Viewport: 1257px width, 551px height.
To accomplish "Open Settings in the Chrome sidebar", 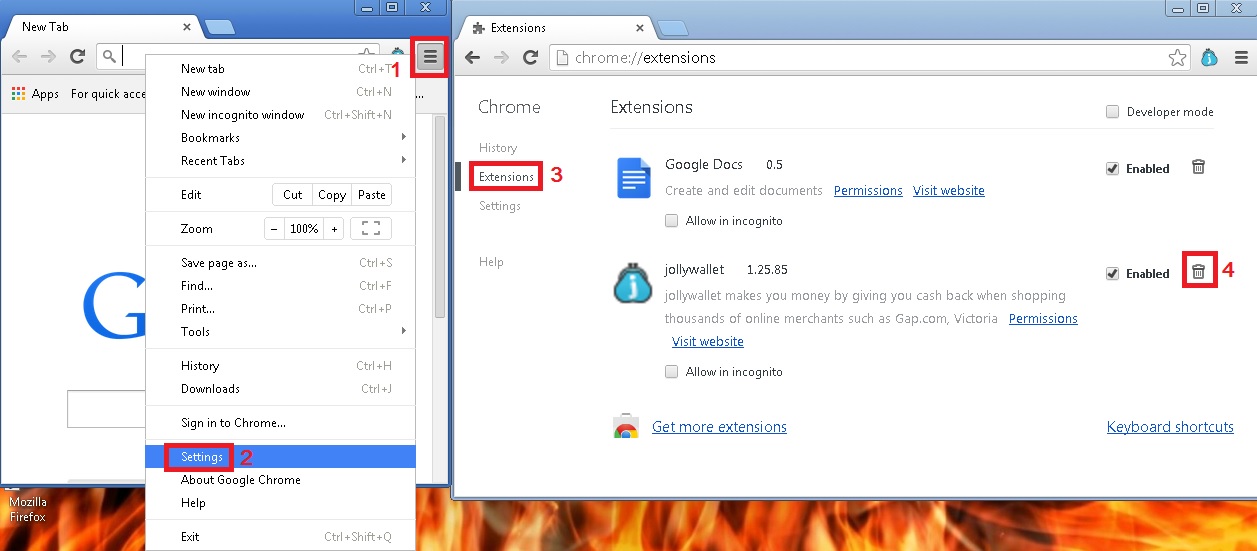I will pyautogui.click(x=500, y=206).
